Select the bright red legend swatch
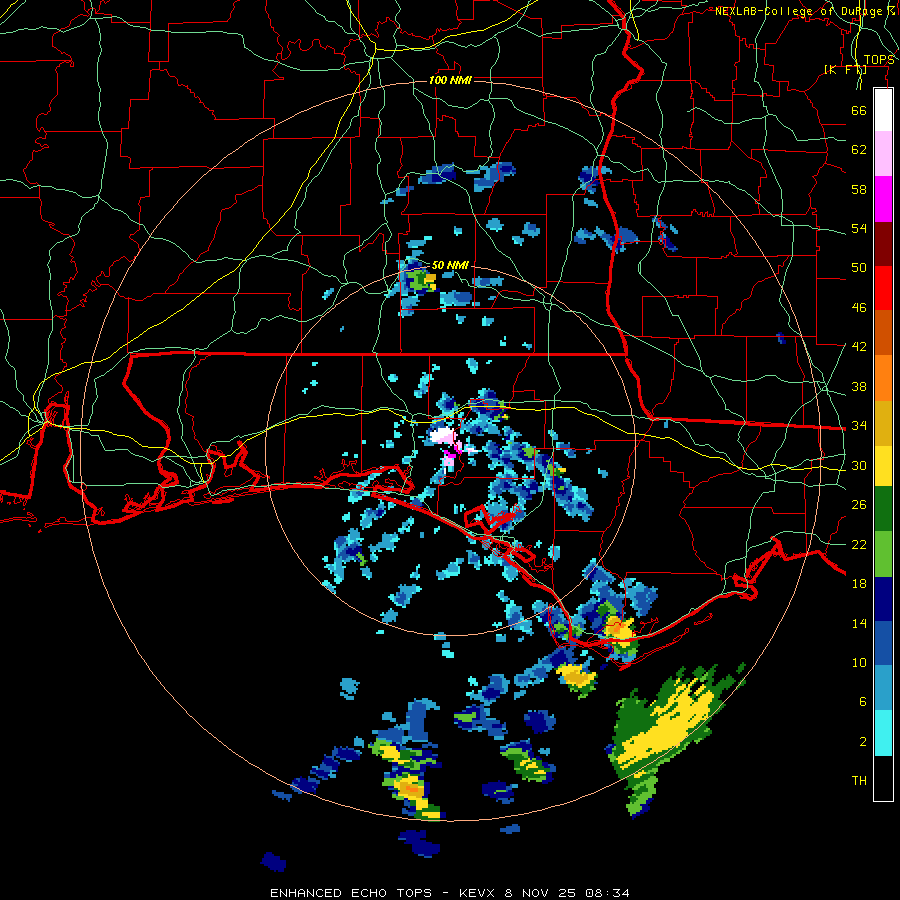The height and width of the screenshot is (900, 900). [883, 288]
